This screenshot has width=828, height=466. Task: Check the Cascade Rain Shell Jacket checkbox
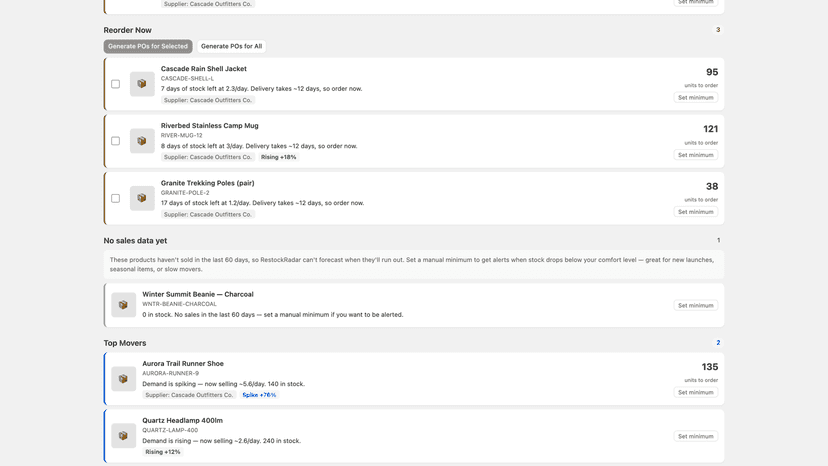(116, 84)
